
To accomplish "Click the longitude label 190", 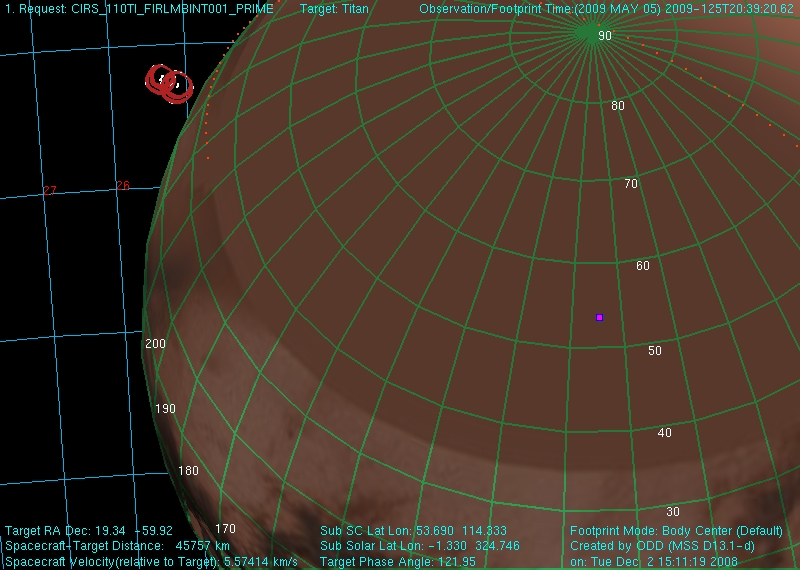I will [x=165, y=409].
